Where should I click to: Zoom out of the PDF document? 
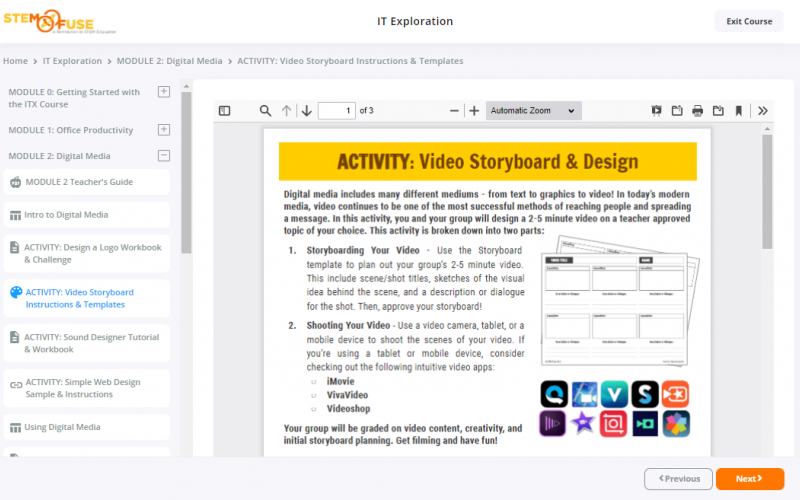[x=454, y=111]
